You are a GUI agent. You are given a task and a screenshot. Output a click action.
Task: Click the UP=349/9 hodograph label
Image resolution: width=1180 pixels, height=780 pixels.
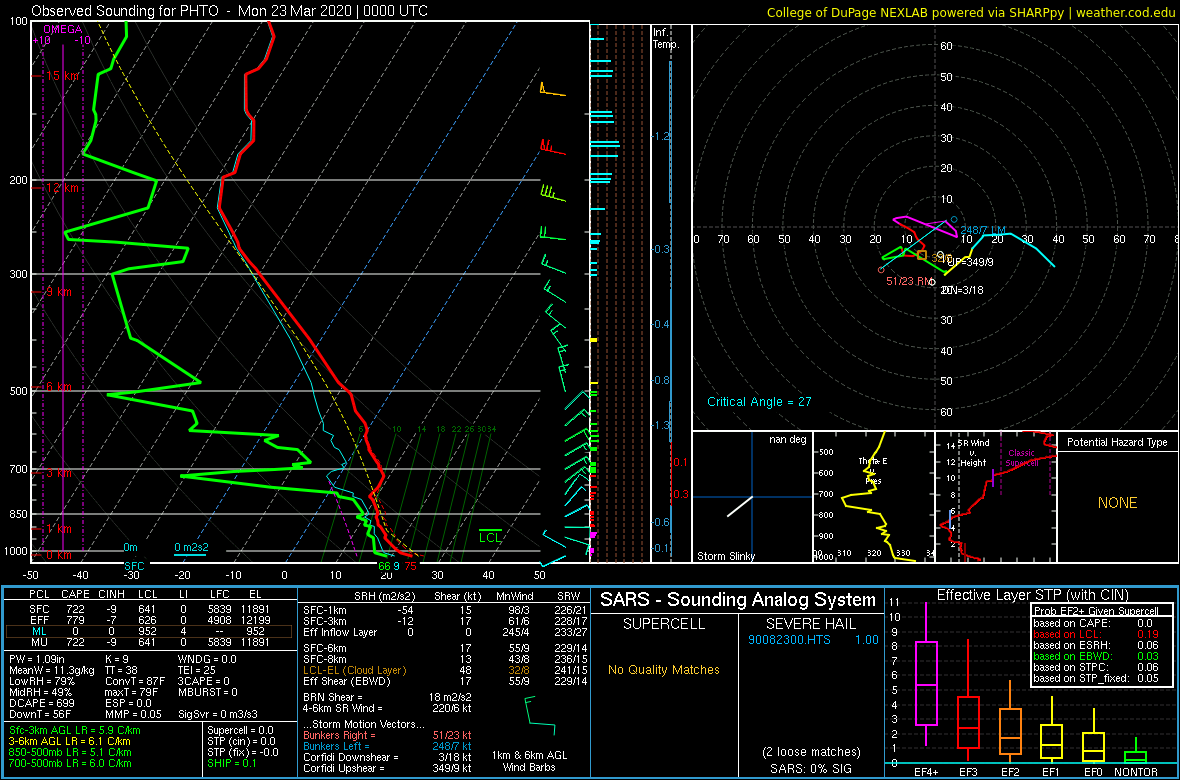coord(972,262)
